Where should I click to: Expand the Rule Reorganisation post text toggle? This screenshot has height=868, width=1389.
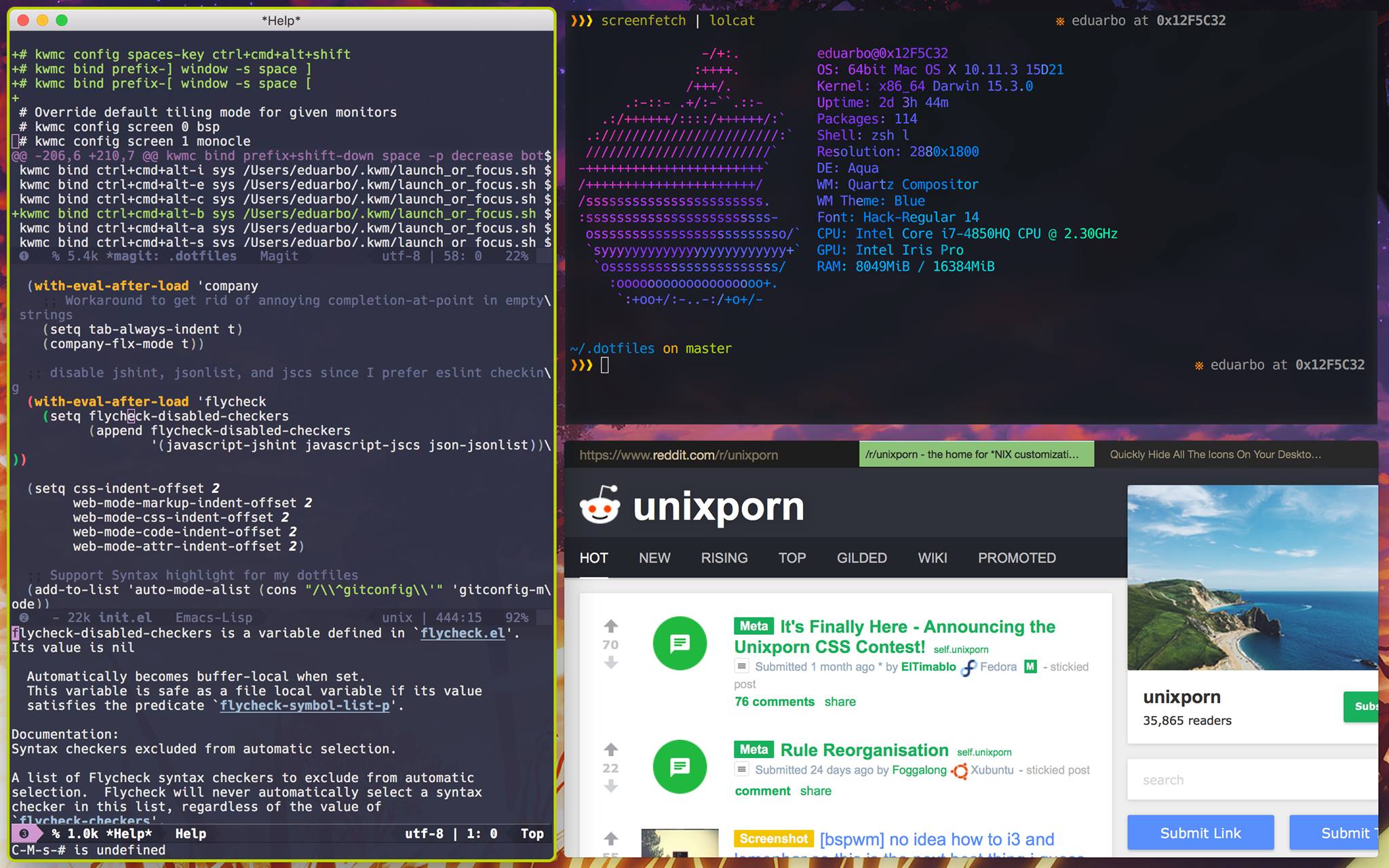742,770
